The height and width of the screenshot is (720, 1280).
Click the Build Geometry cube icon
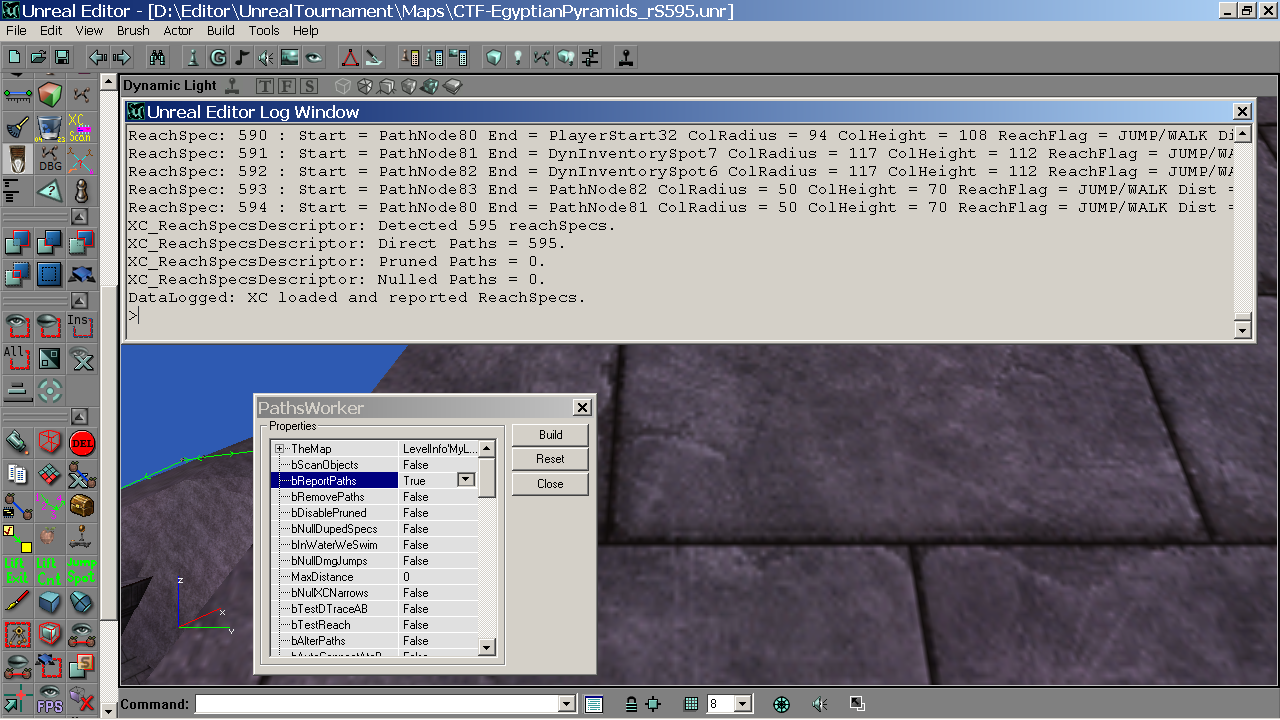[x=493, y=57]
